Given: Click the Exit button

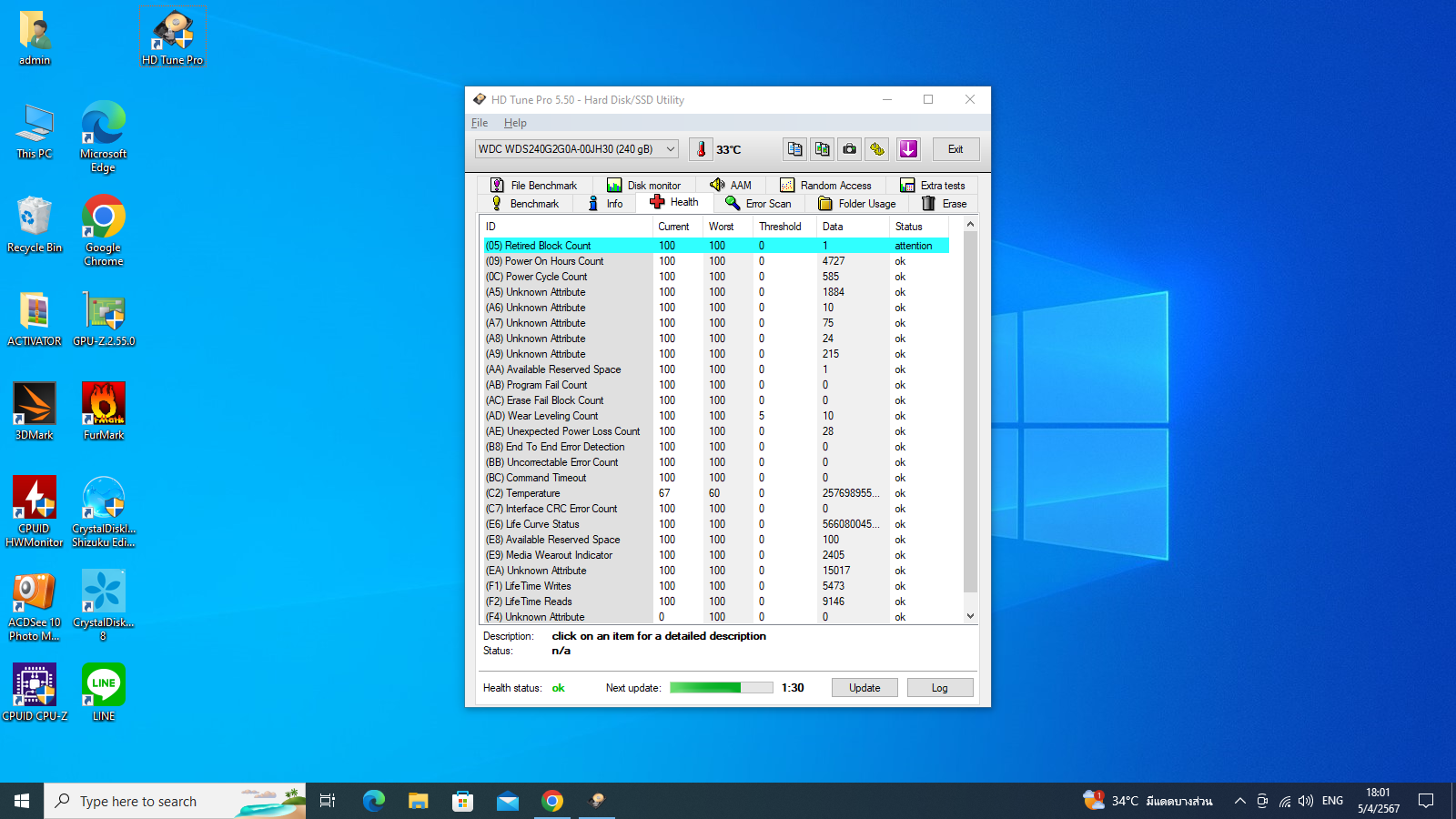Looking at the screenshot, I should point(955,149).
